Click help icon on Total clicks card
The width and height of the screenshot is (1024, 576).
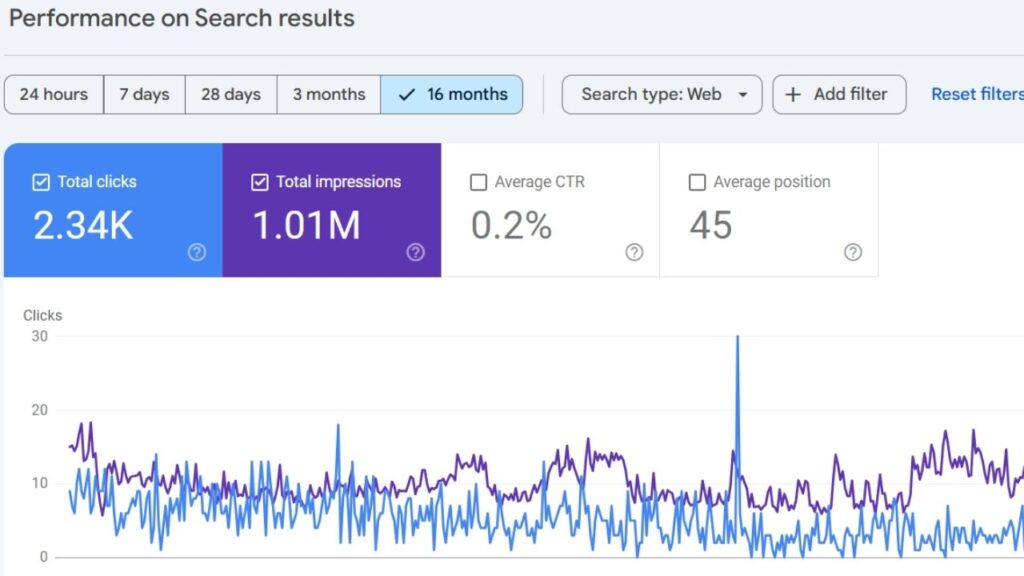click(x=197, y=252)
